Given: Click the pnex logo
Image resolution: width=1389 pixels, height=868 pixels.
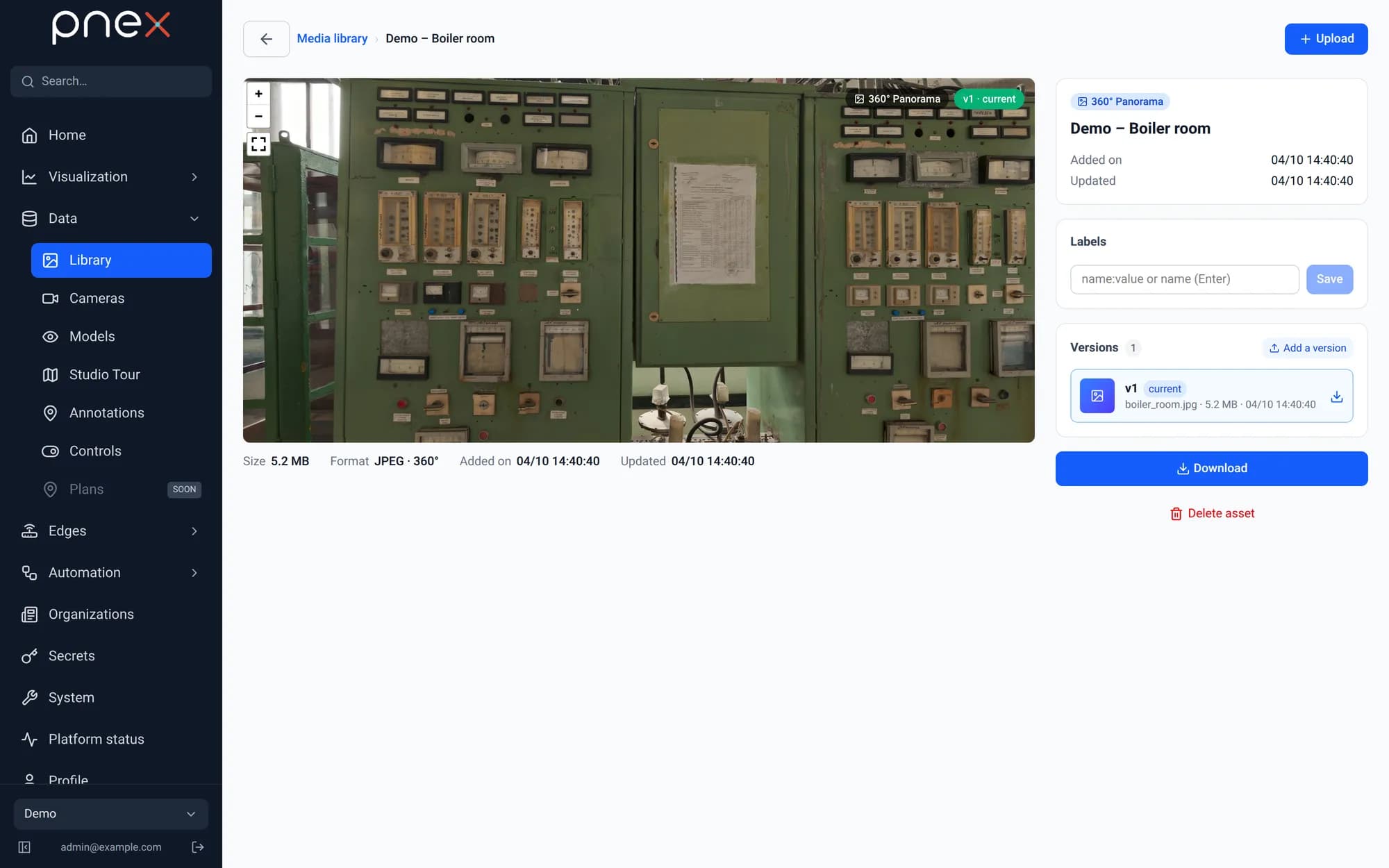Looking at the screenshot, I should (111, 28).
